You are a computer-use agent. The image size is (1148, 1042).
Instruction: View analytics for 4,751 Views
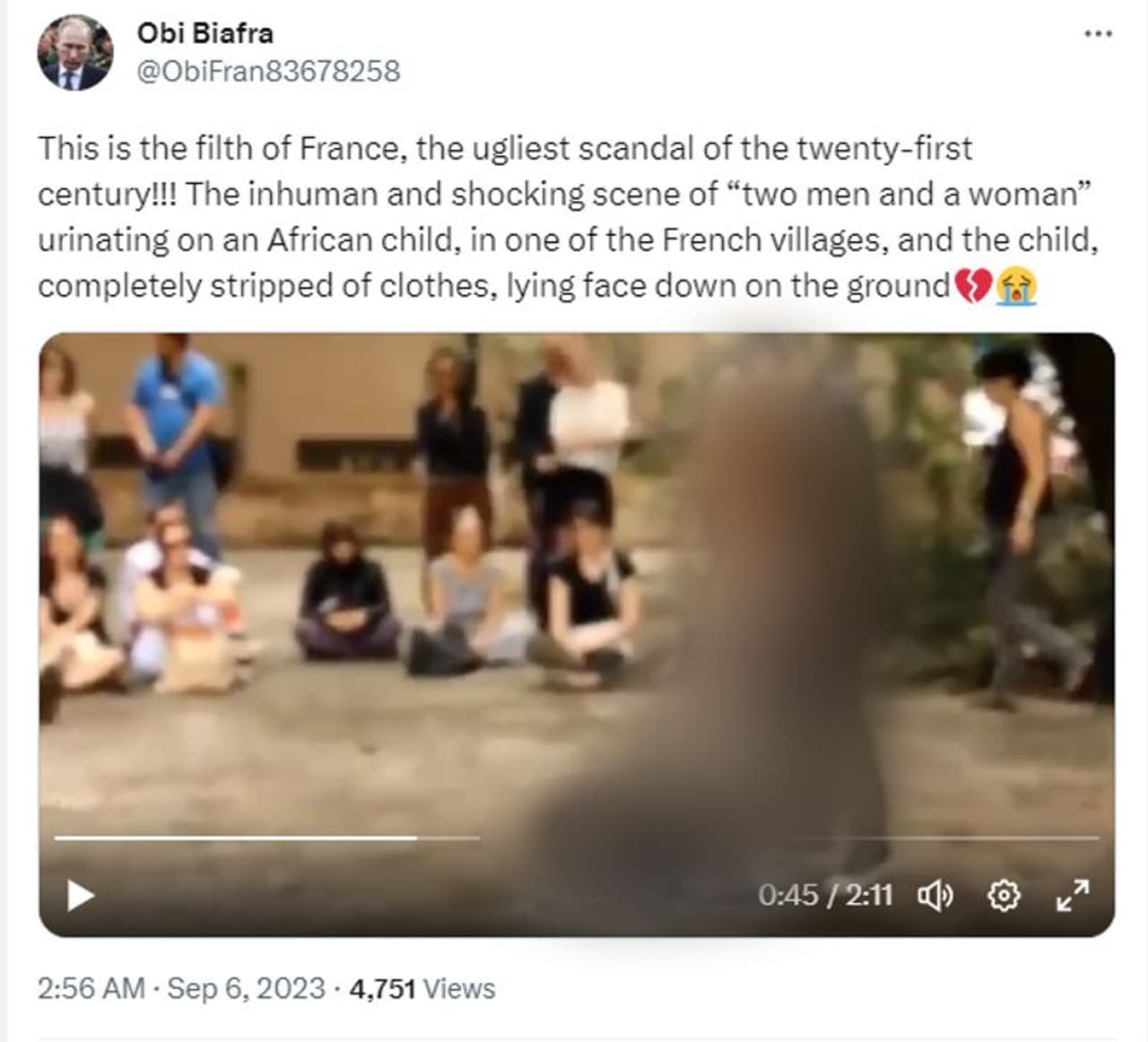422,988
